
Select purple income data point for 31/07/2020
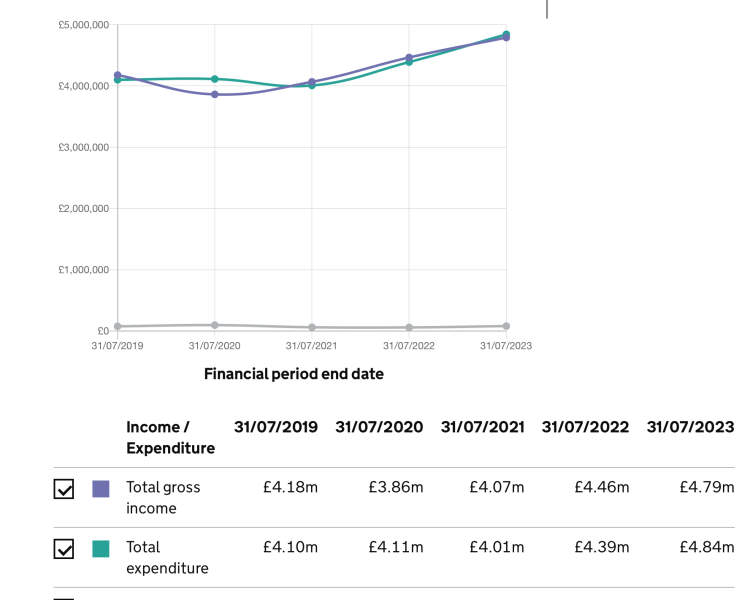pos(215,94)
